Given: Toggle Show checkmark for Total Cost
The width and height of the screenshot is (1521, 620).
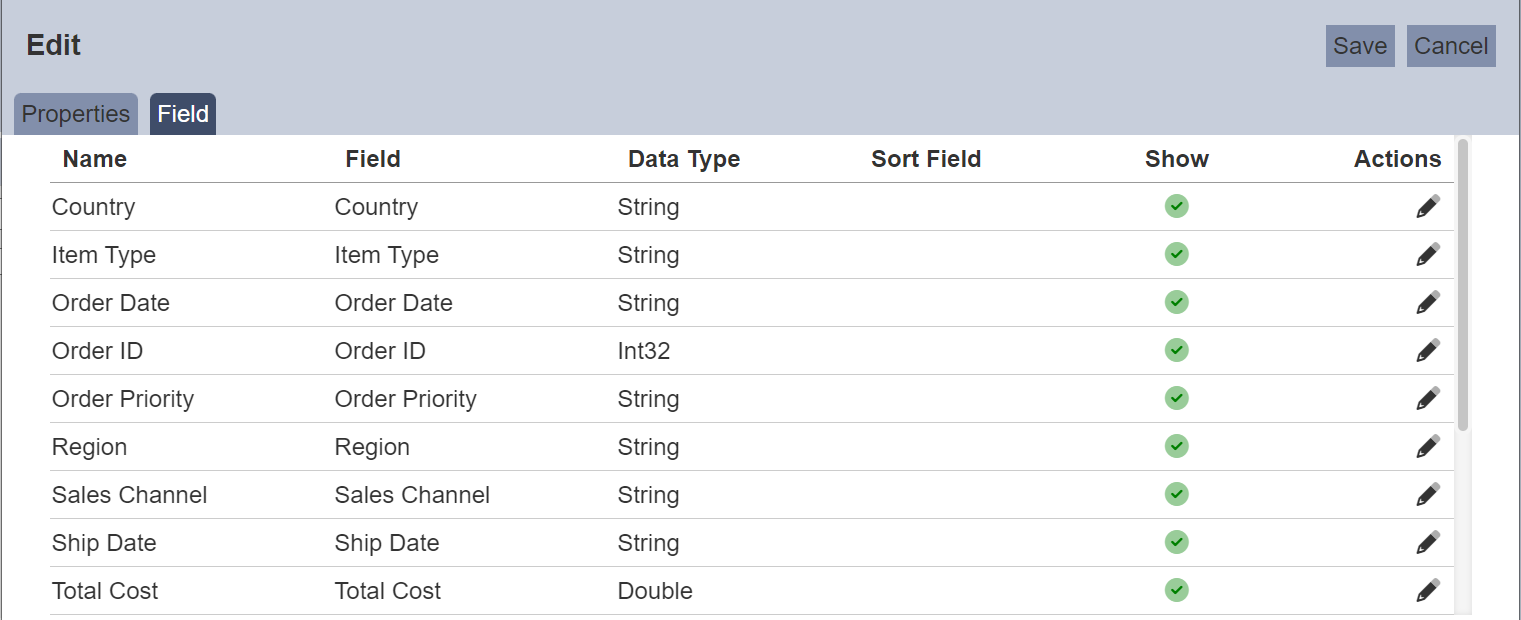Looking at the screenshot, I should click(x=1177, y=590).
